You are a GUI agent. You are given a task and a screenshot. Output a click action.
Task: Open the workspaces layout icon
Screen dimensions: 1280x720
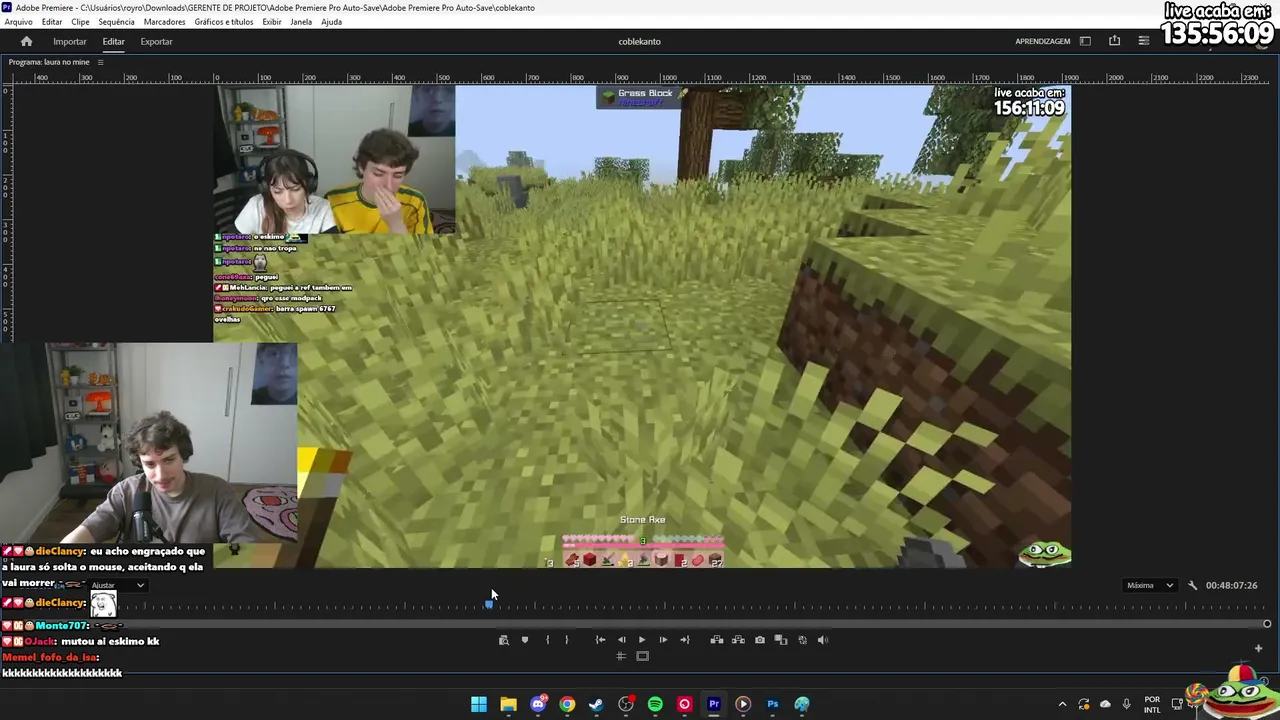pyautogui.click(x=1085, y=41)
